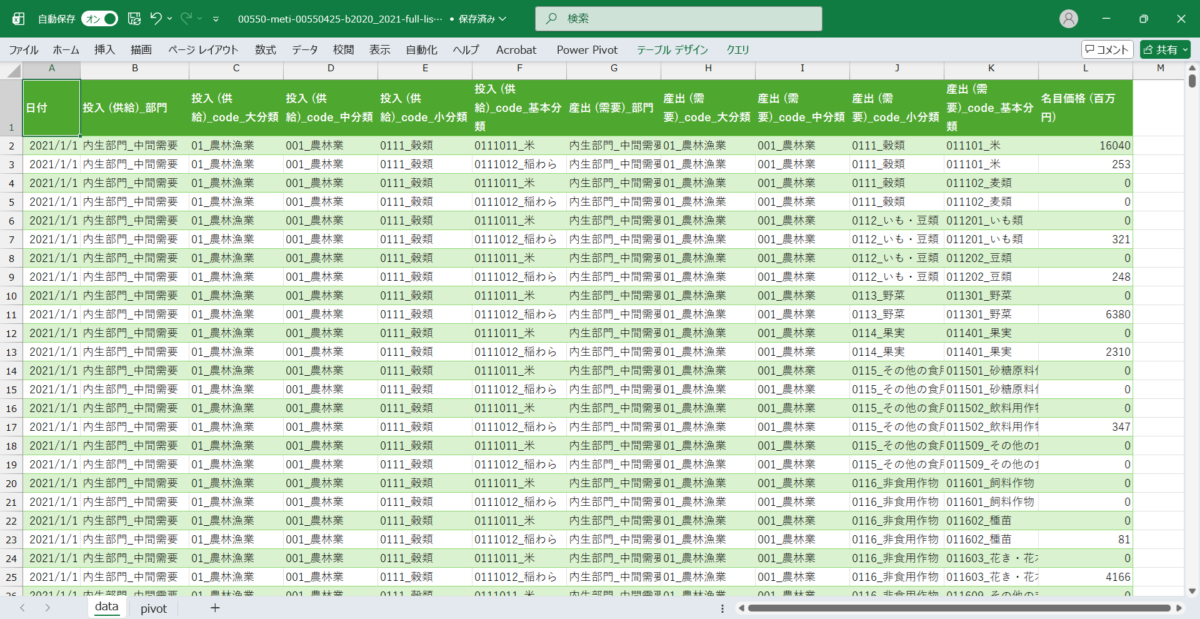Open the テーブル デザイン ribbon tab
Image resolution: width=1200 pixels, height=619 pixels.
(x=672, y=49)
